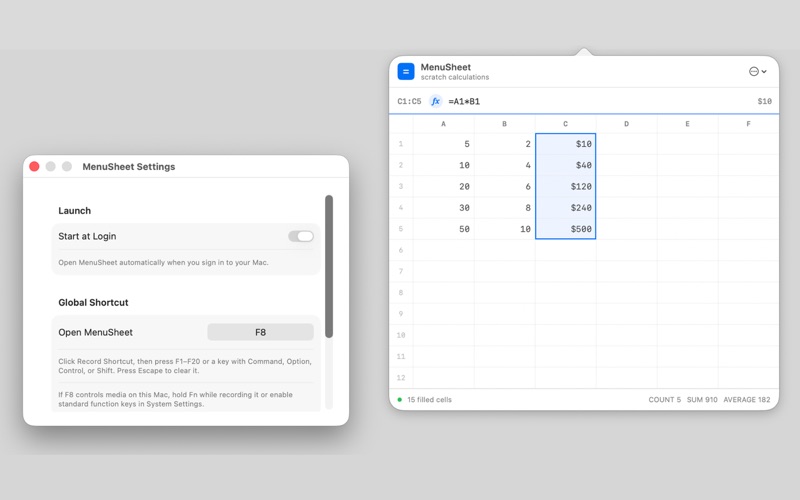
Task: Click the Launch section heading
Action: pyautogui.click(x=74, y=211)
